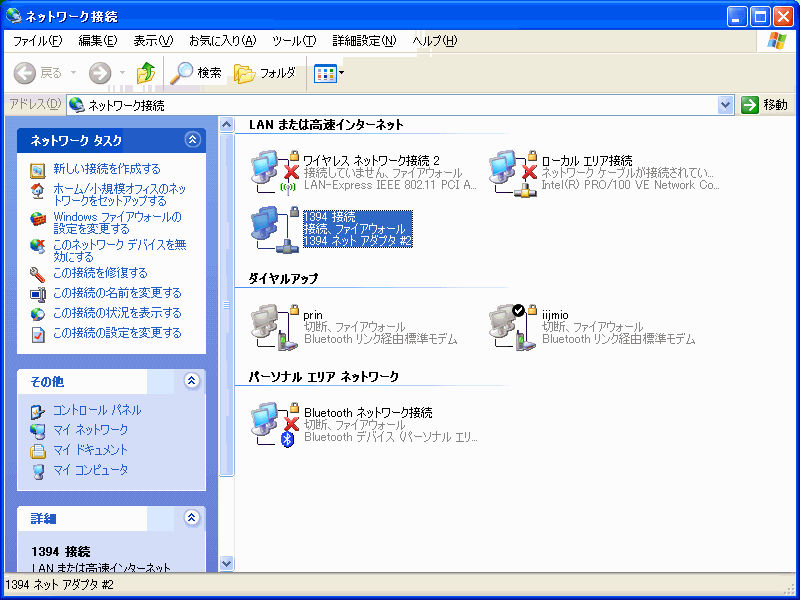Click the マイ コンピュータ link text
The height and width of the screenshot is (600, 800).
(x=90, y=470)
